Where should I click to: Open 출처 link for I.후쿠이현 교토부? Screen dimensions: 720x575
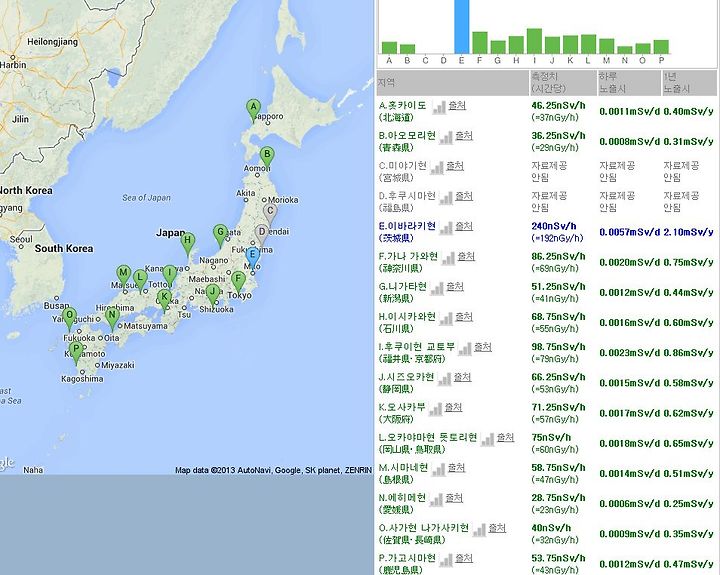point(483,347)
